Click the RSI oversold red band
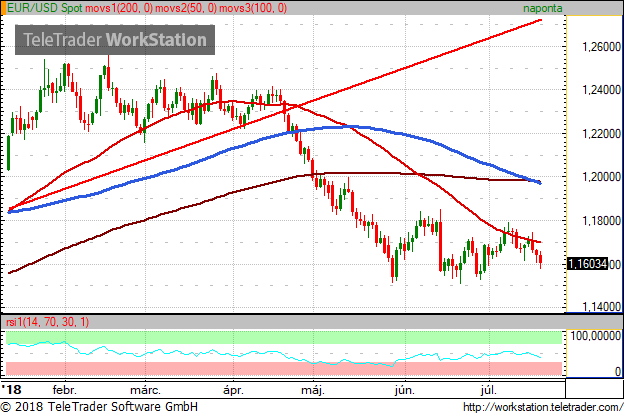624x416 pixels. coord(284,369)
